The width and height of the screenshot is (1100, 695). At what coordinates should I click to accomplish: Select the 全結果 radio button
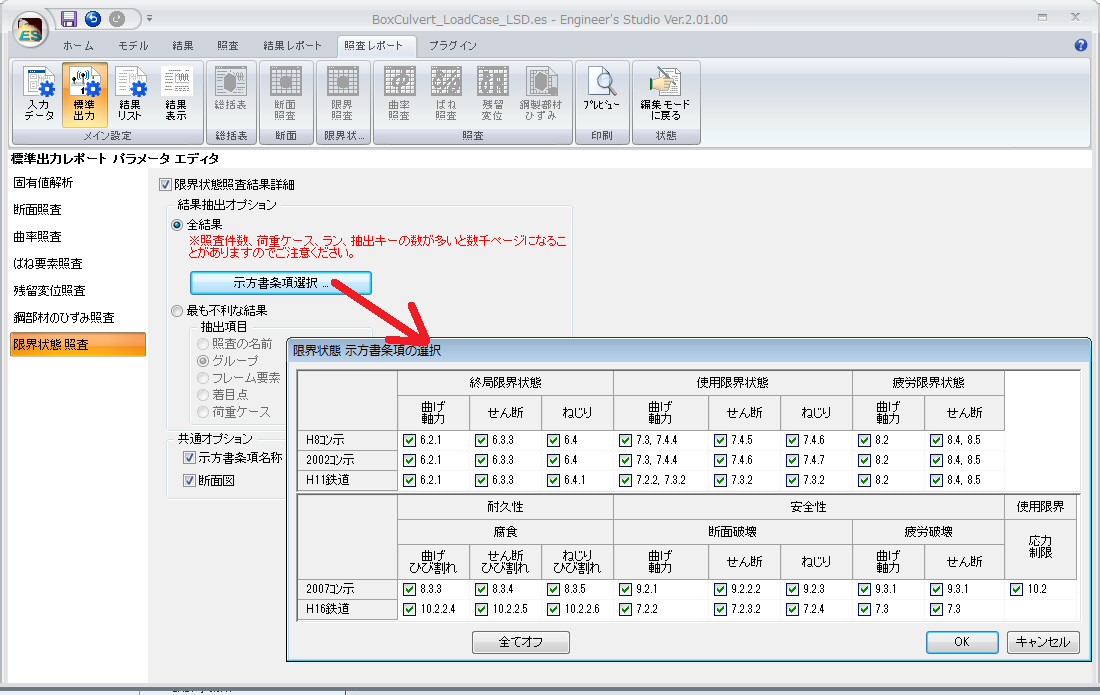pyautogui.click(x=177, y=225)
